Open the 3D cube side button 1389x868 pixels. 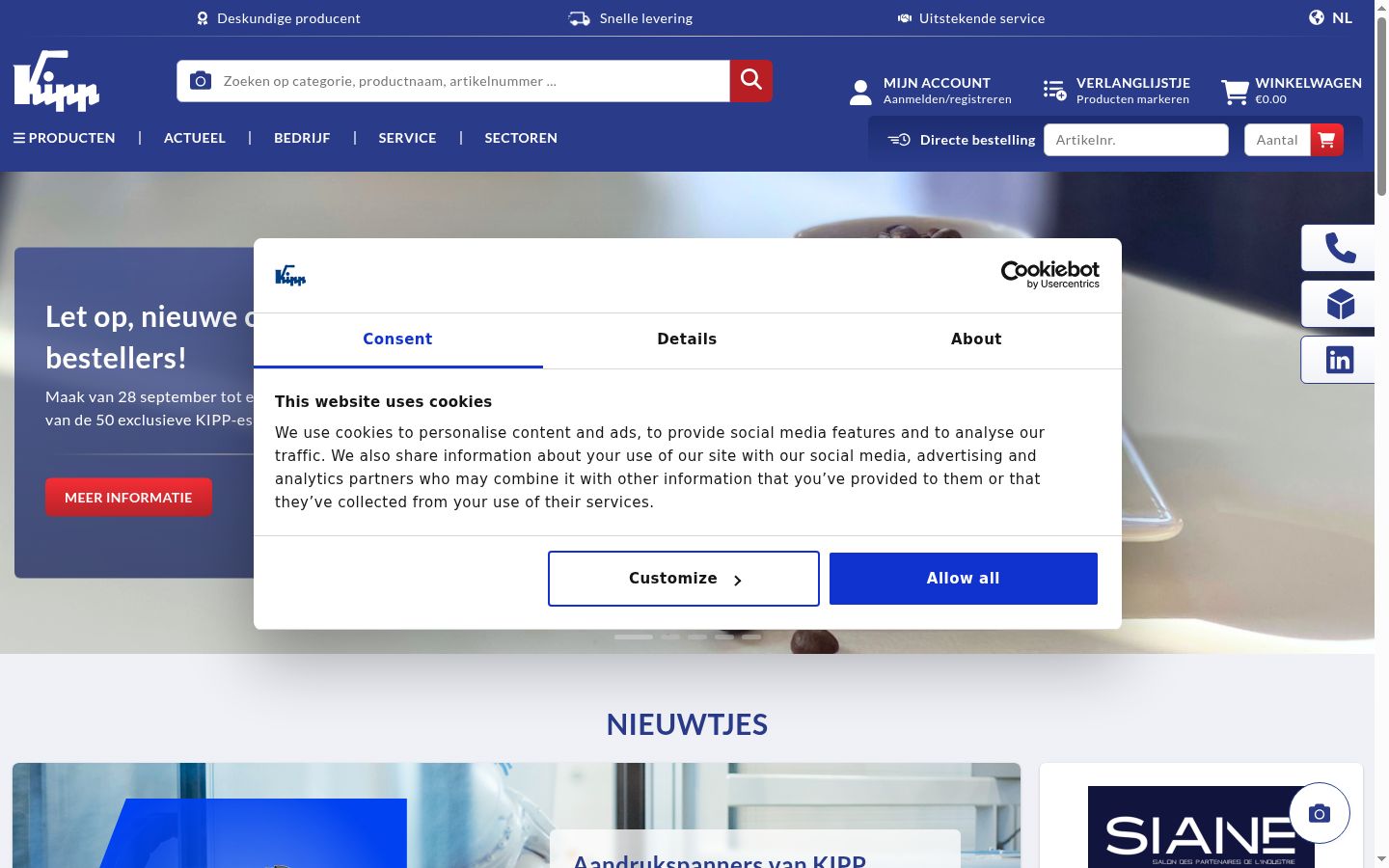[x=1340, y=304]
